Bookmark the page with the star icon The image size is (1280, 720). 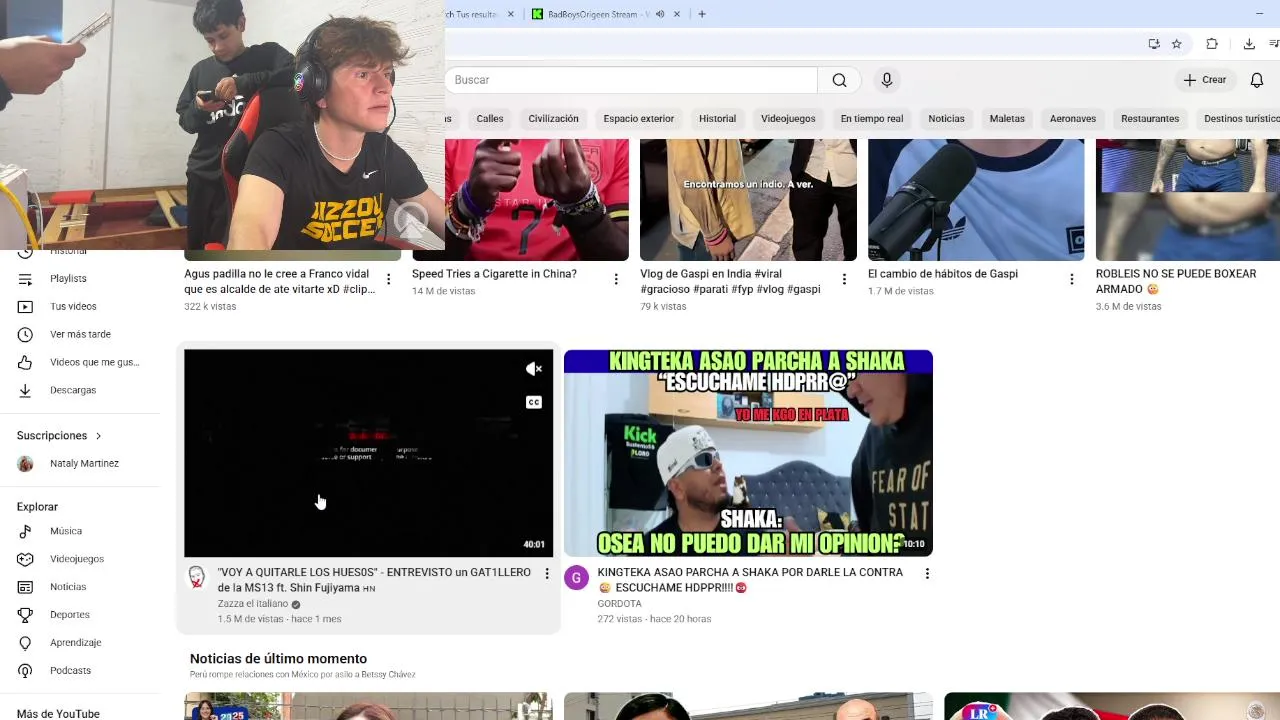[1177, 44]
